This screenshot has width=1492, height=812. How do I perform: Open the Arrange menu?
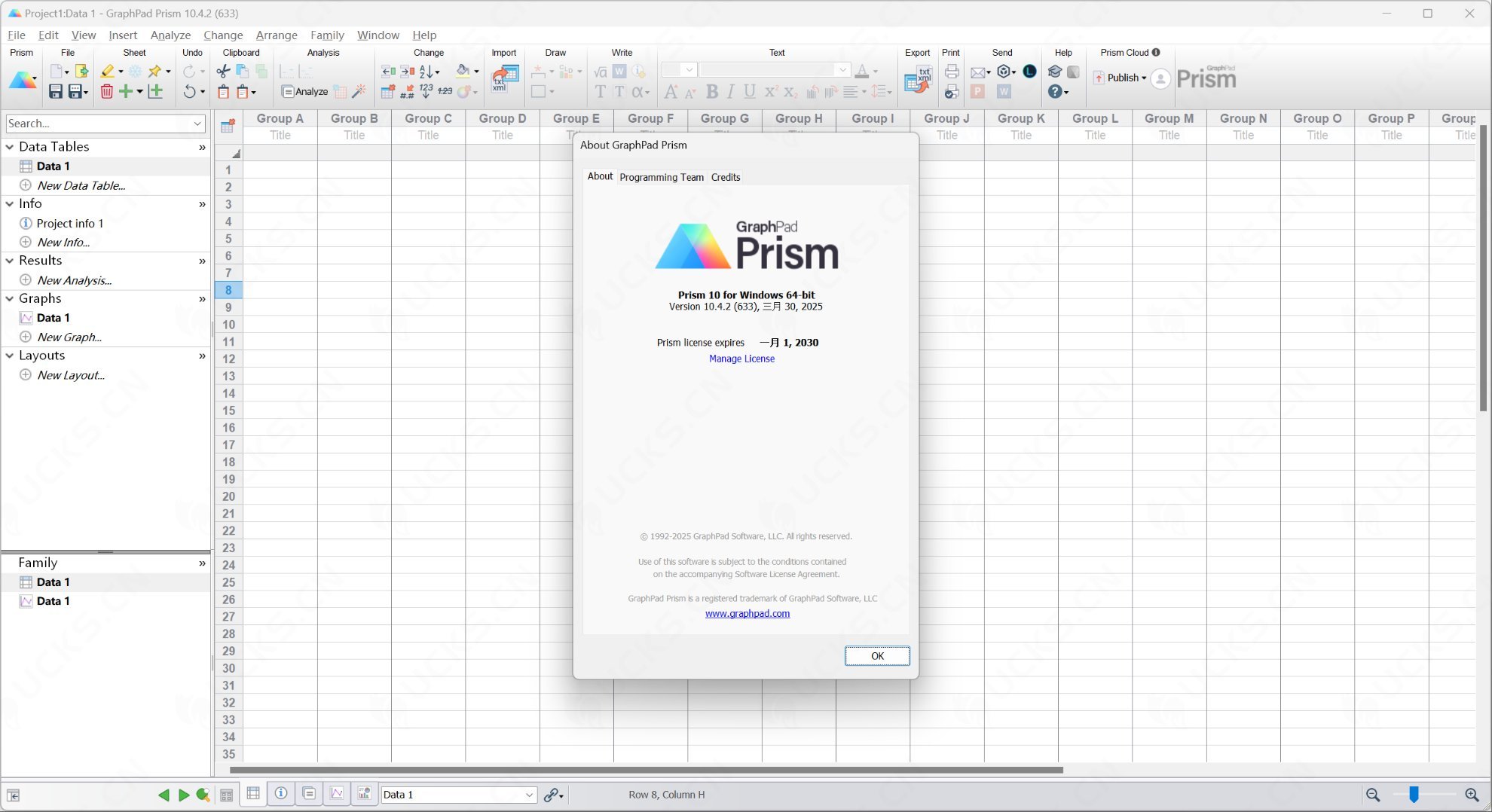277,35
